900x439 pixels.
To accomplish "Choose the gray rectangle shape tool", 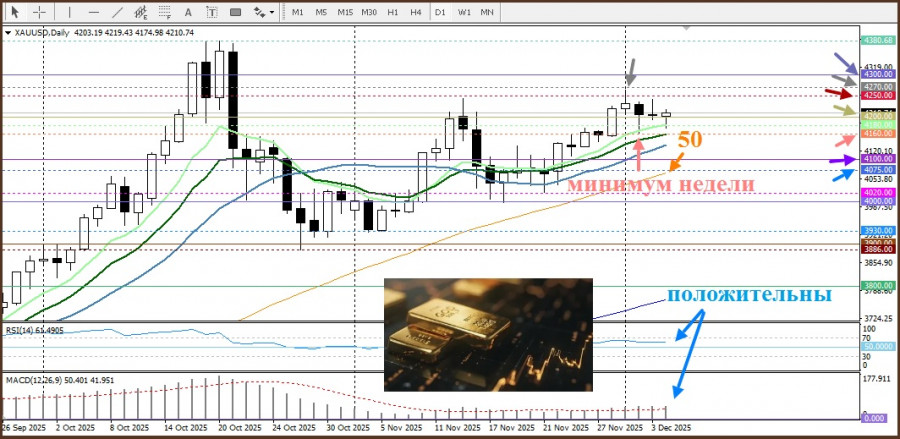I will pos(235,11).
